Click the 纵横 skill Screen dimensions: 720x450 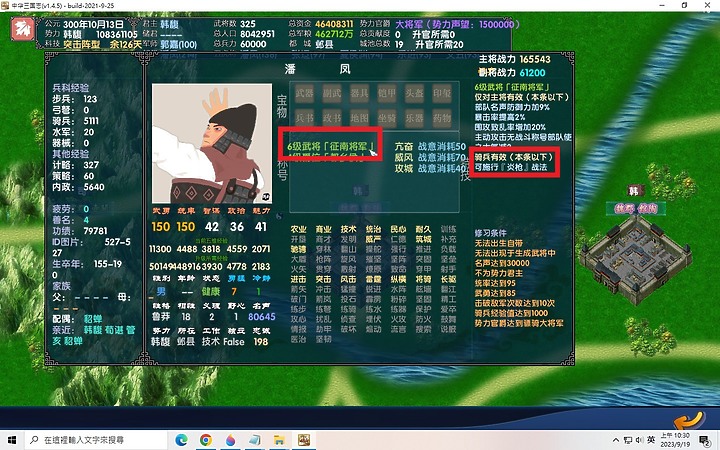click(398, 279)
